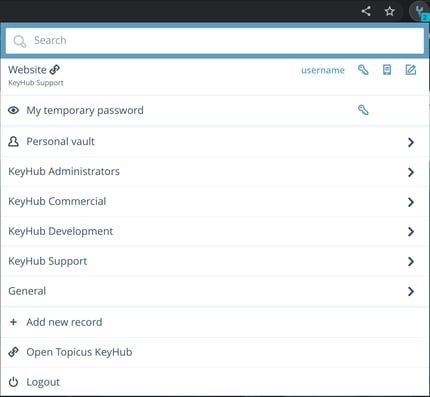
Task: Copy temporary password with key icon
Action: pos(363,110)
